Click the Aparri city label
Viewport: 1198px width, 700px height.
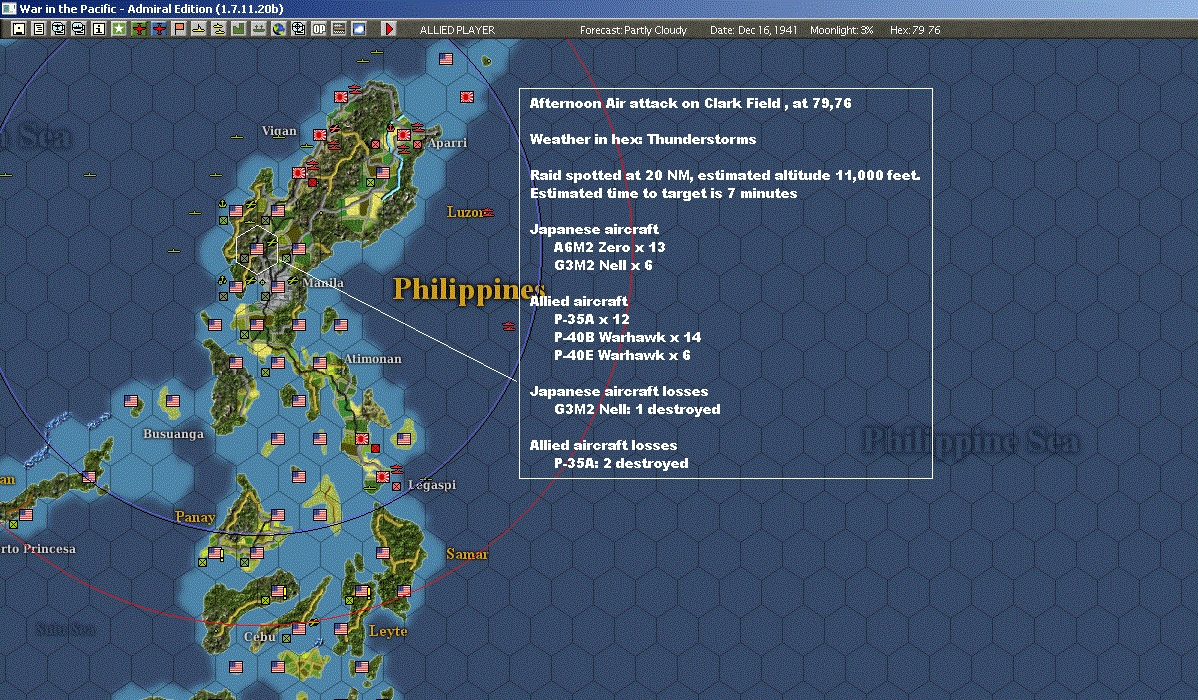(x=447, y=143)
